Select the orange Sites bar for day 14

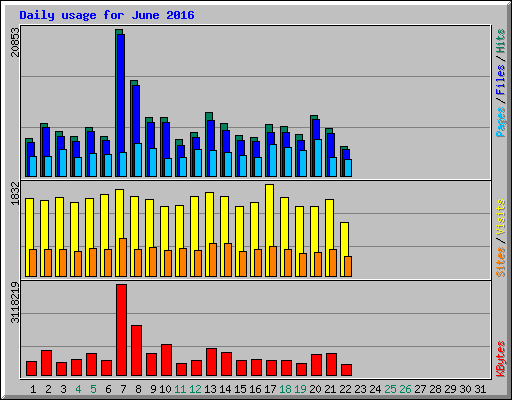click(x=228, y=260)
